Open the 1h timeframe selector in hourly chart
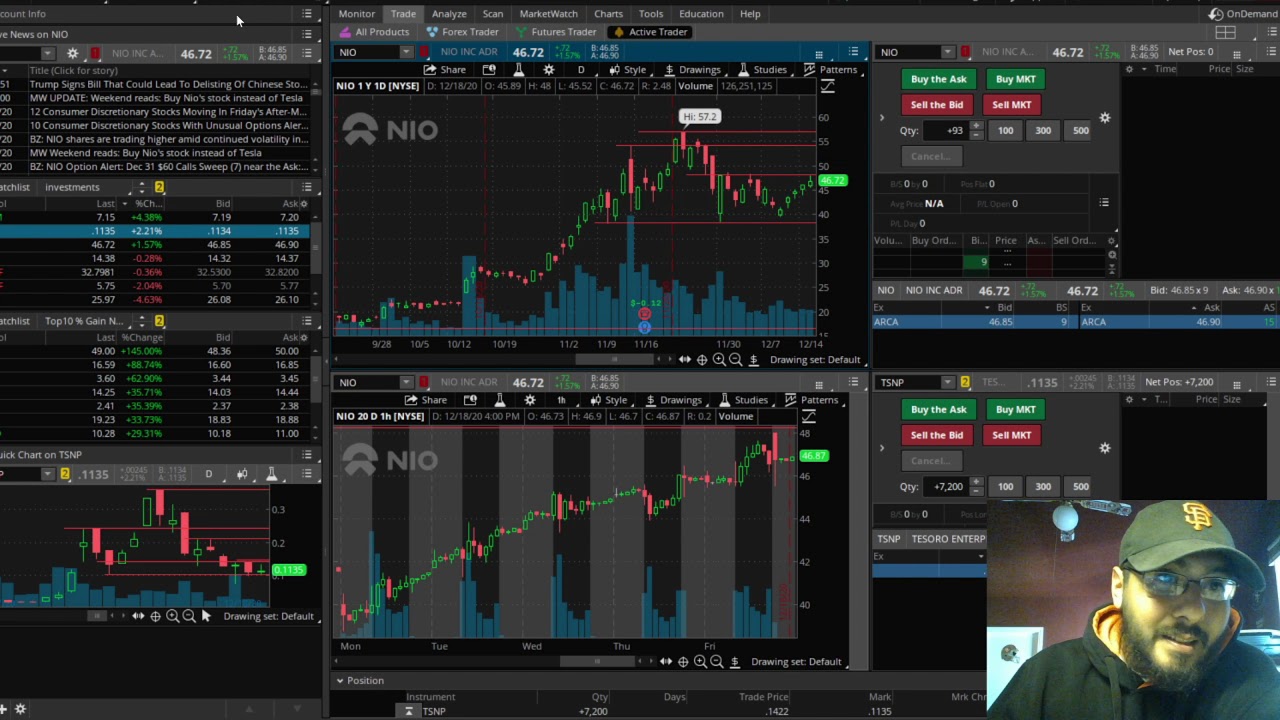This screenshot has height=720, width=1280. click(561, 400)
